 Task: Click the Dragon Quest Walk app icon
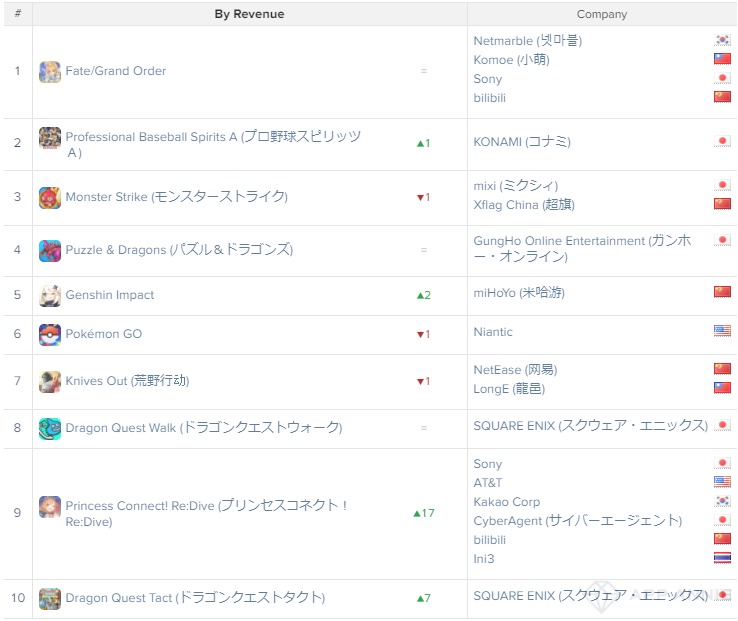click(49, 428)
